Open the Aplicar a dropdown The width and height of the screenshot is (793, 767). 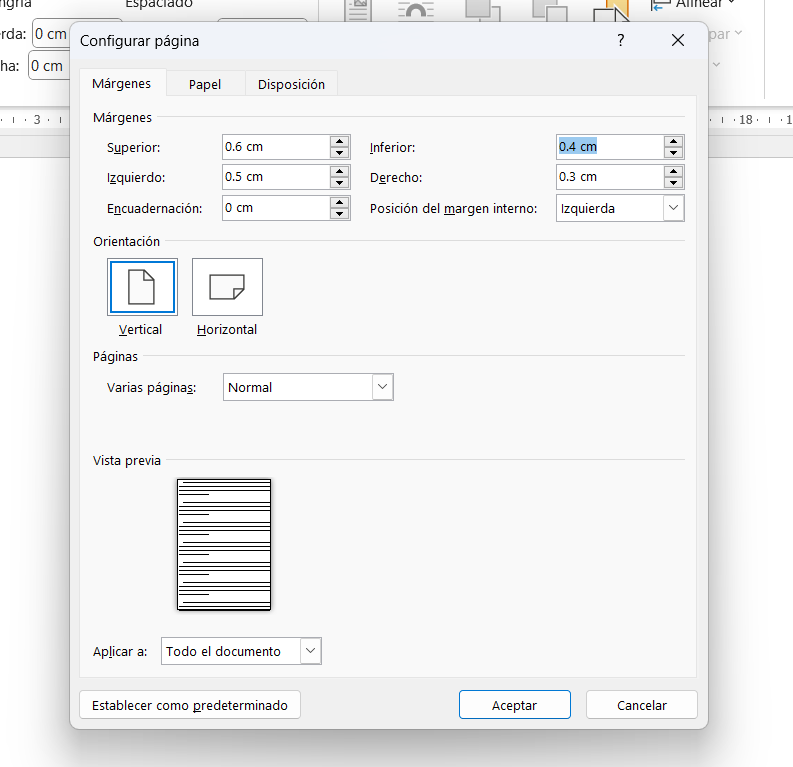[241, 651]
